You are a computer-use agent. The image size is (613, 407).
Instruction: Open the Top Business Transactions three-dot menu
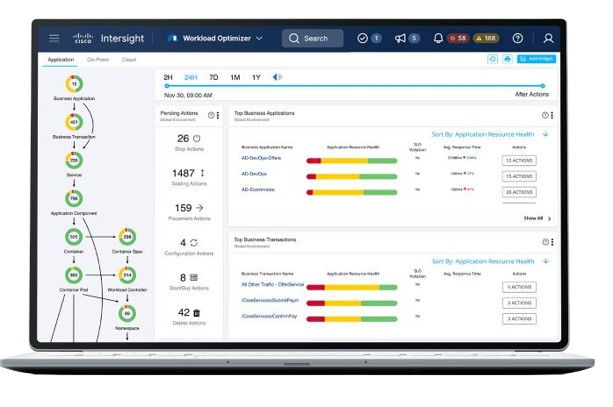tap(552, 242)
